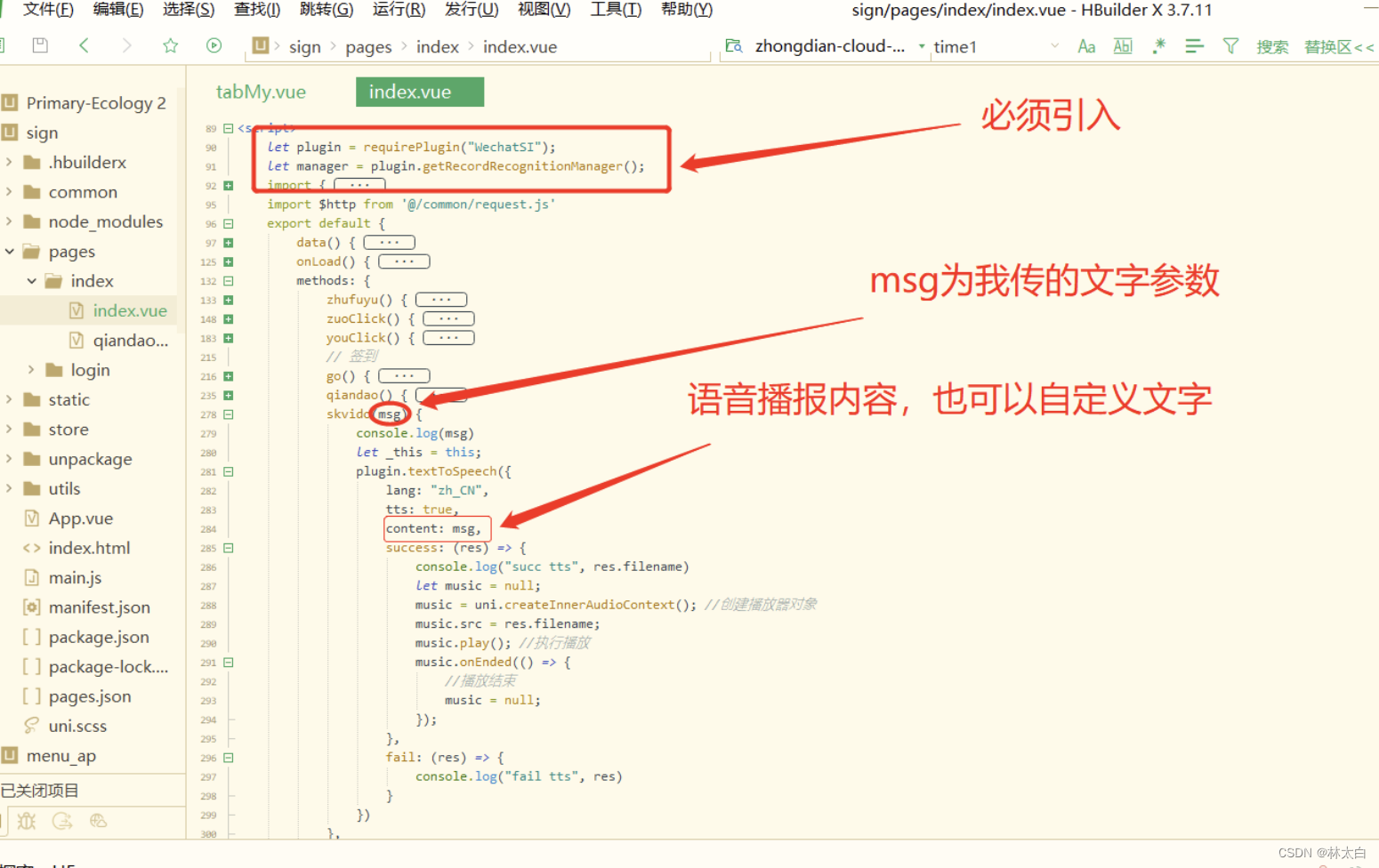The image size is (1379, 868).
Task: Fold the export default block on line 96
Action: 229,224
